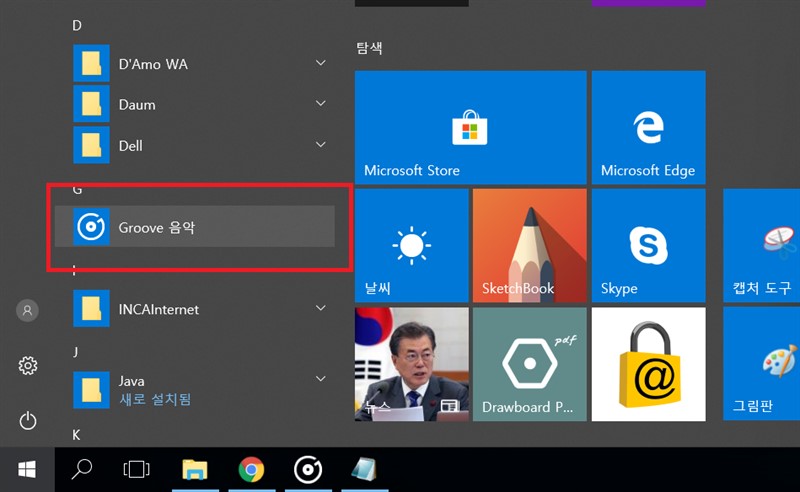
Task: Expand the INCAInternet folder chevron
Action: pyautogui.click(x=320, y=308)
